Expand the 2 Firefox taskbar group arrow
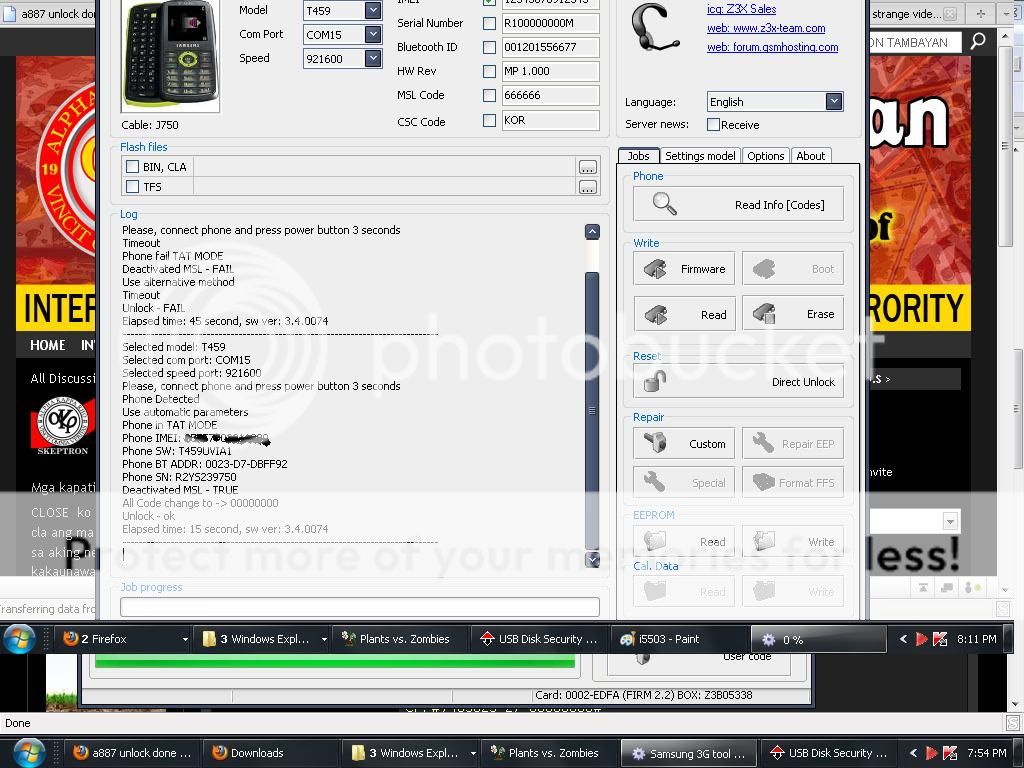The width and height of the screenshot is (1024, 768). 185,639
